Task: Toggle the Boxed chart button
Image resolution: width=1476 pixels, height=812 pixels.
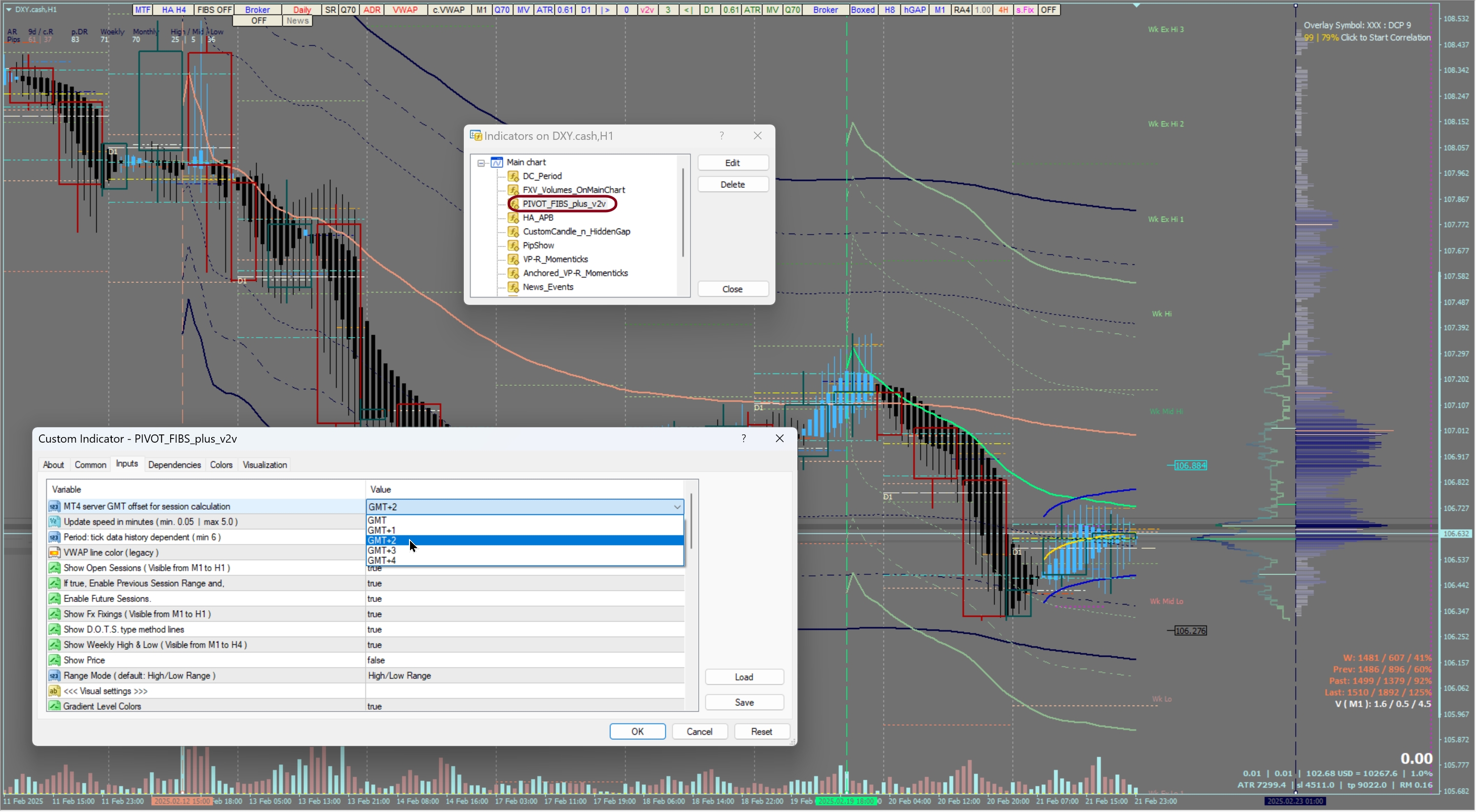Action: 863,10
